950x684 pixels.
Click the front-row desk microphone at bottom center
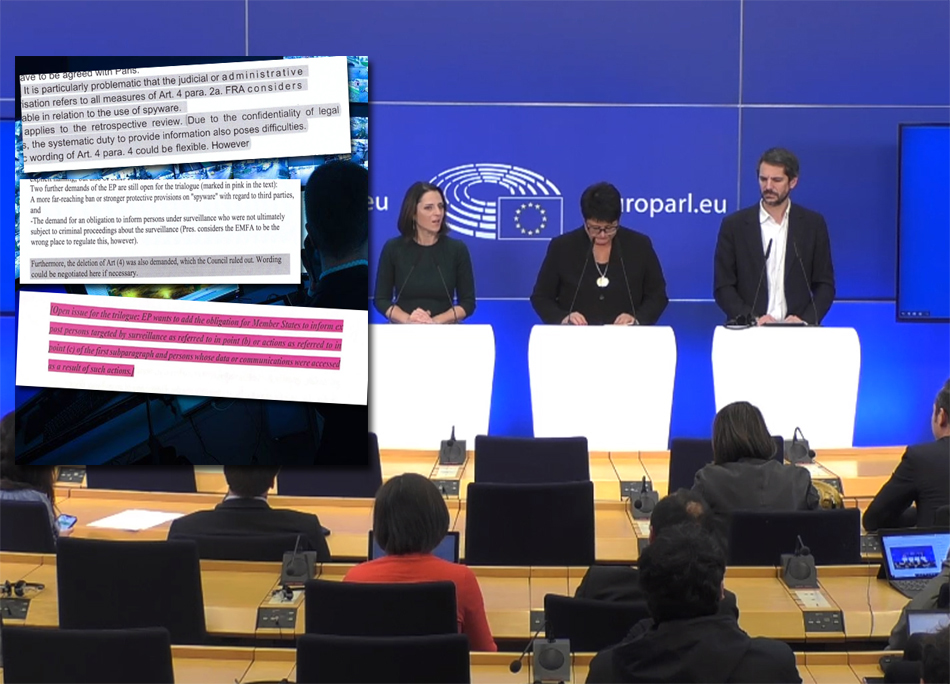tap(550, 655)
